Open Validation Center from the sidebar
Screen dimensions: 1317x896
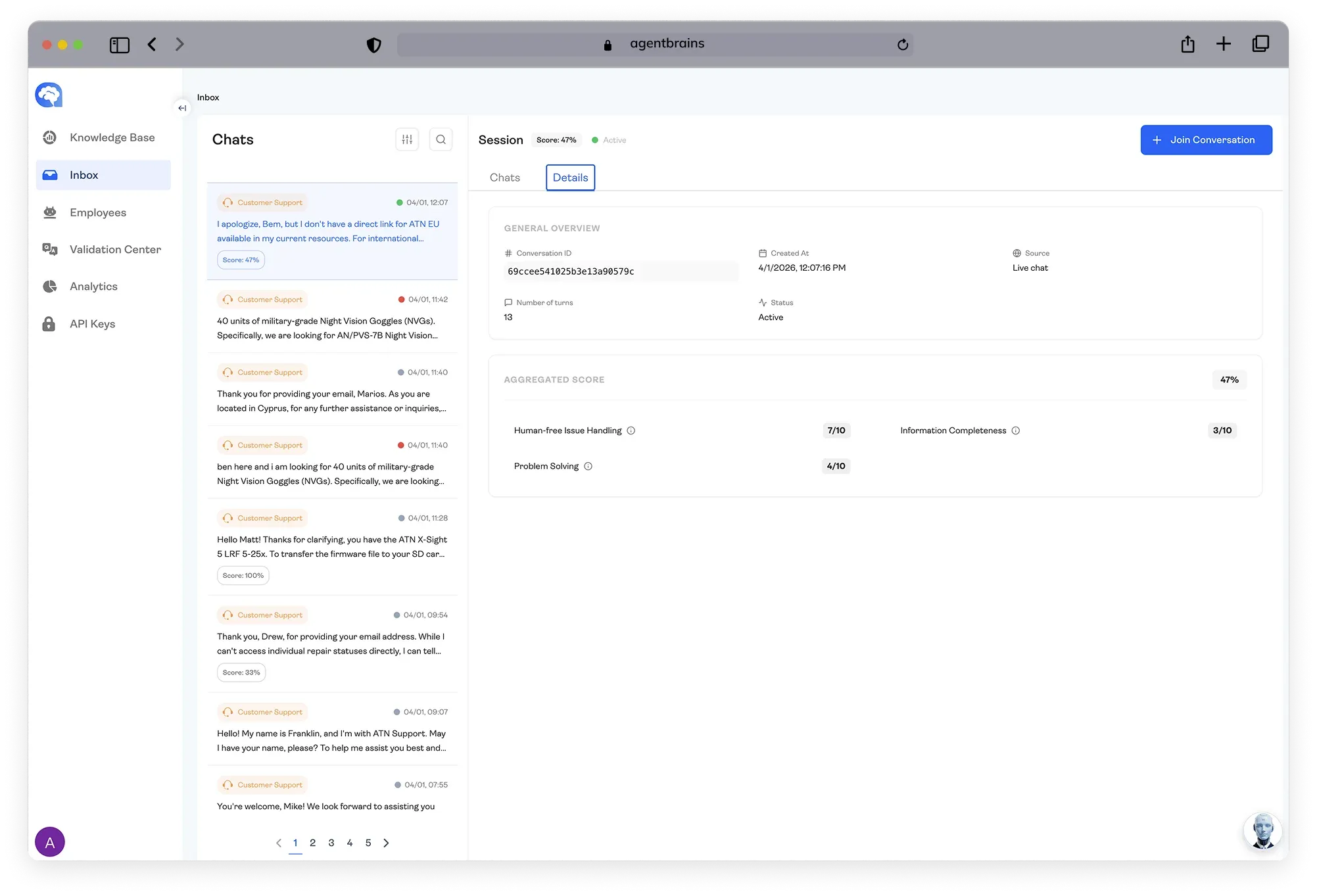click(x=115, y=249)
